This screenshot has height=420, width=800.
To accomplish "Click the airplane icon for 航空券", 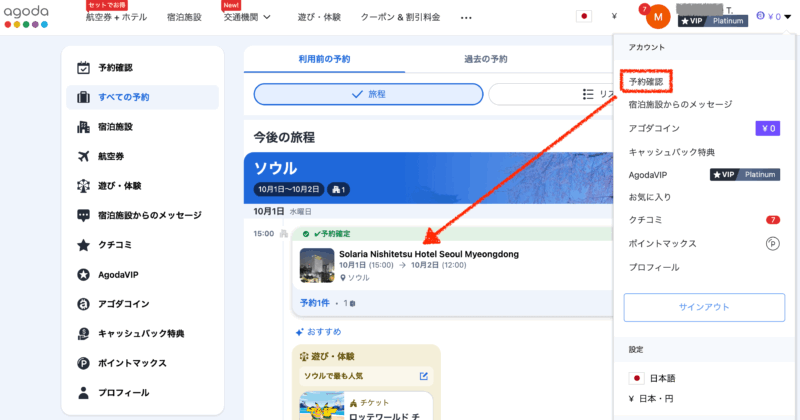I will pyautogui.click(x=83, y=156).
